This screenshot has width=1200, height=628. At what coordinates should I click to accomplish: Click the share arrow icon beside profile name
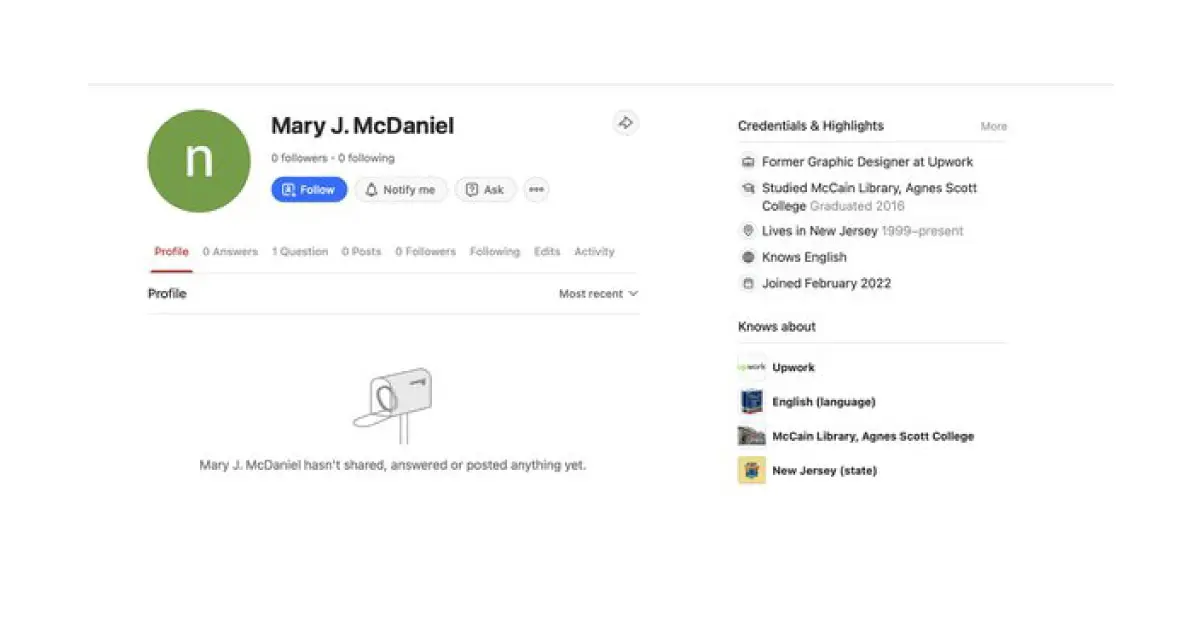point(625,123)
